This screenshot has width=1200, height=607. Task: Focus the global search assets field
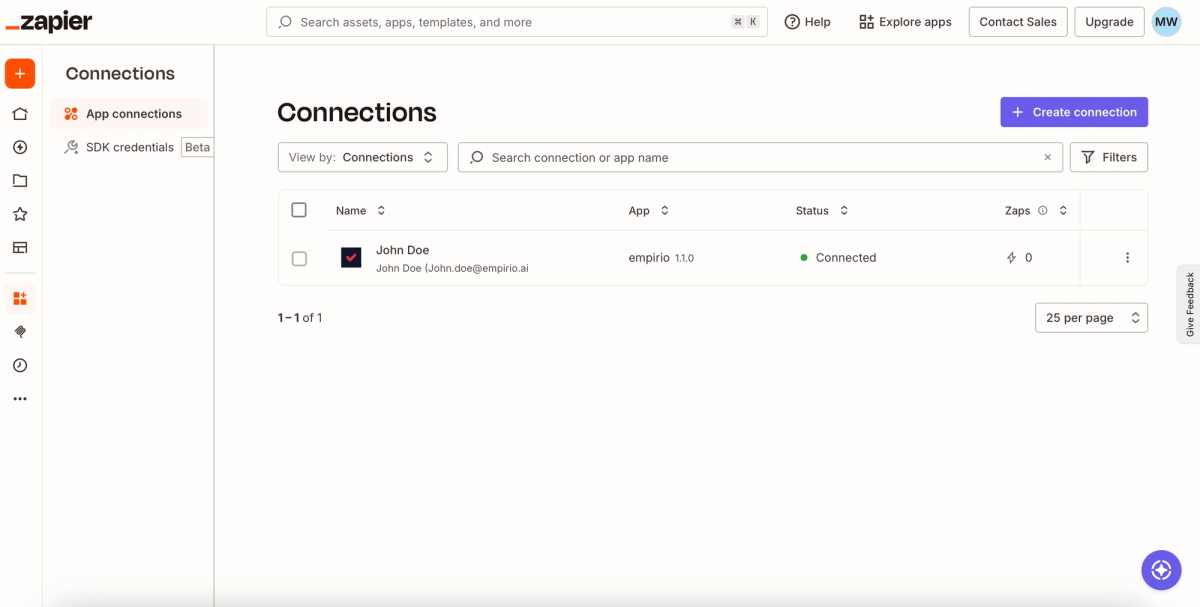[x=517, y=22]
